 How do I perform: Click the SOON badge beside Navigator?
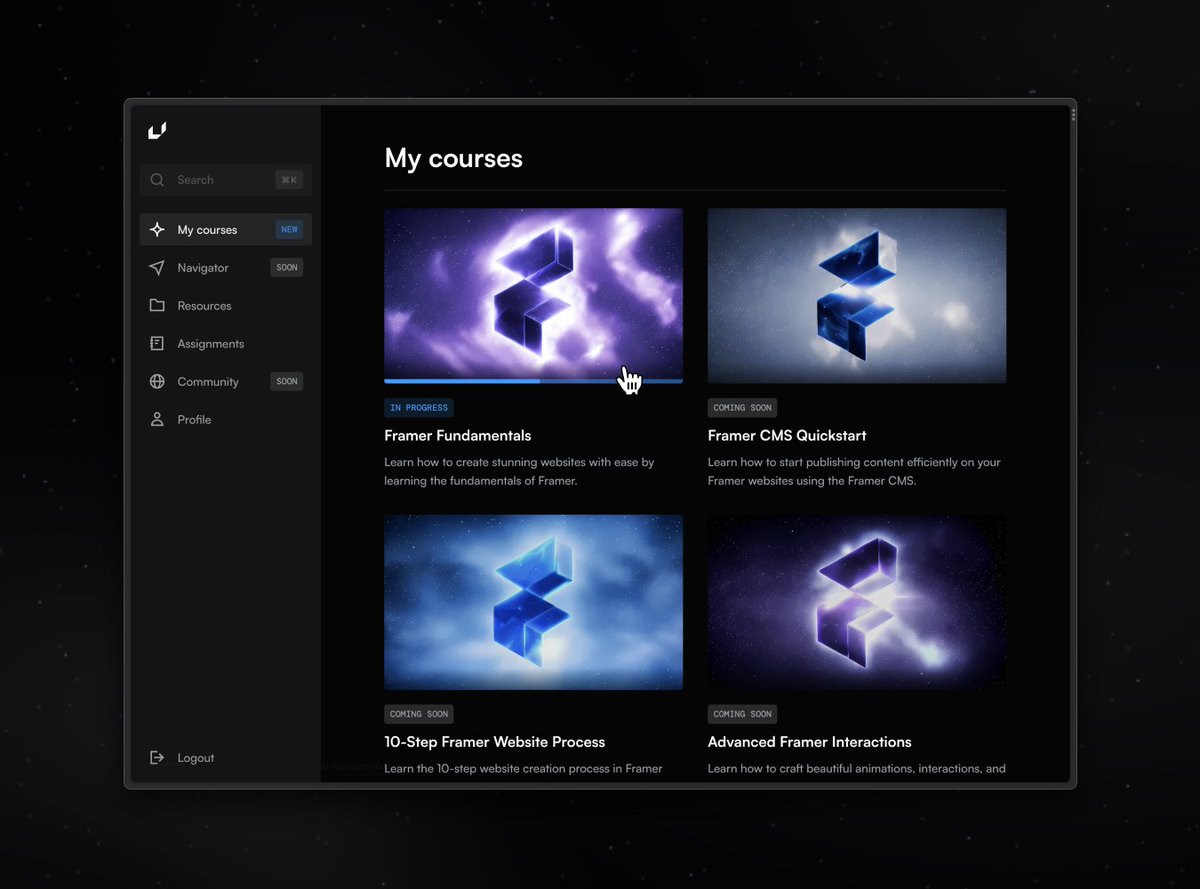(286, 267)
